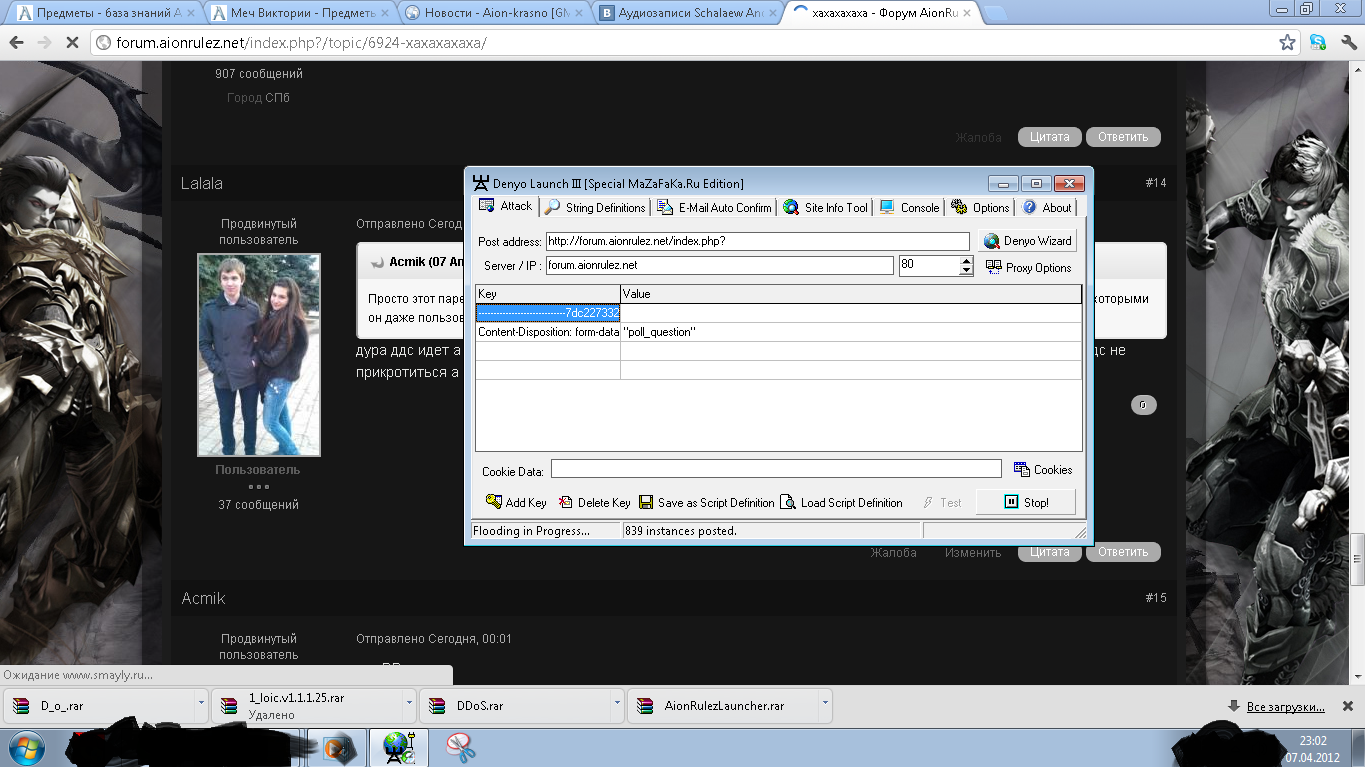Click the browser forward arrow
Image resolution: width=1365 pixels, height=767 pixels.
click(x=44, y=43)
